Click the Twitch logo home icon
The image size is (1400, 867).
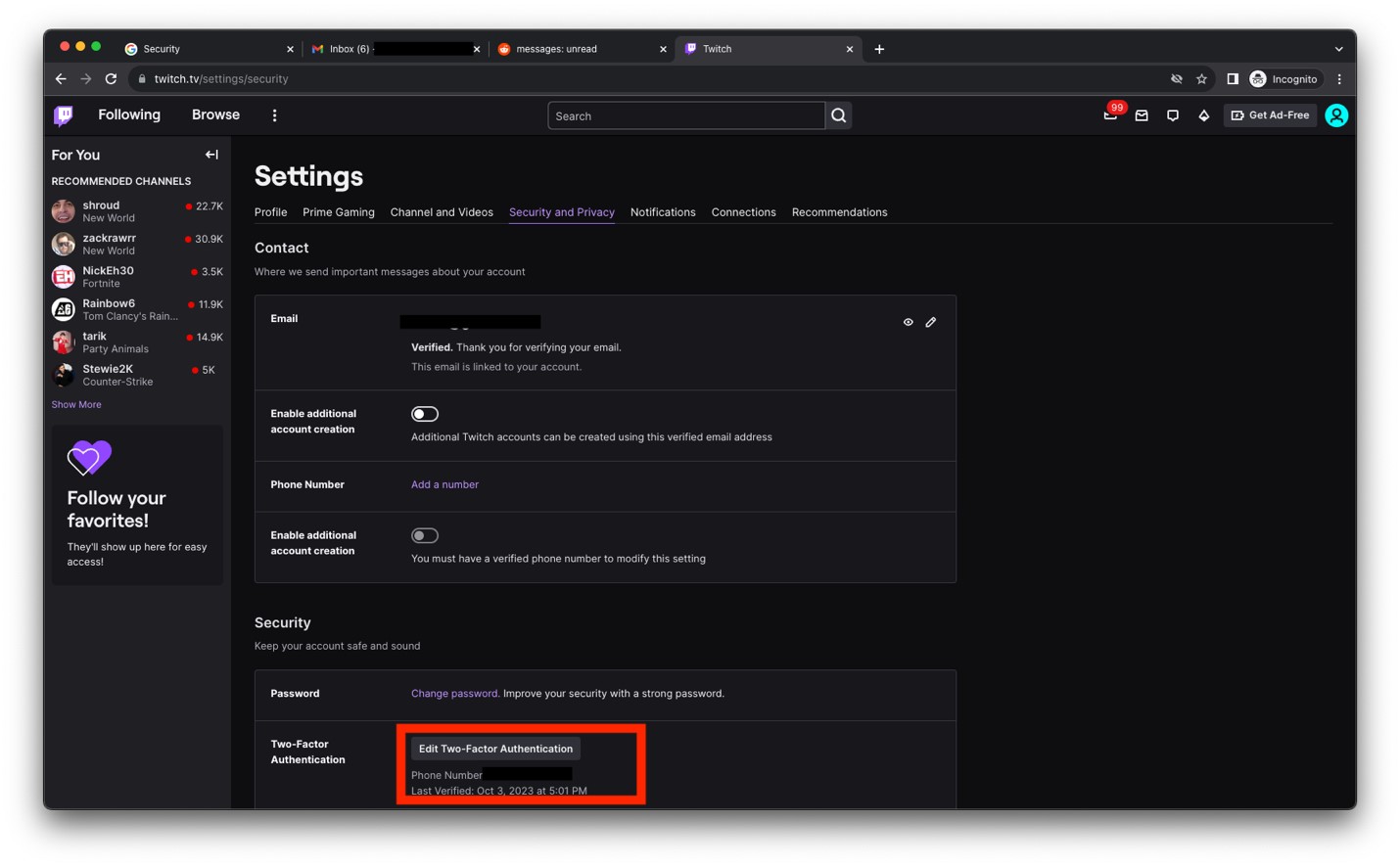[x=64, y=115]
